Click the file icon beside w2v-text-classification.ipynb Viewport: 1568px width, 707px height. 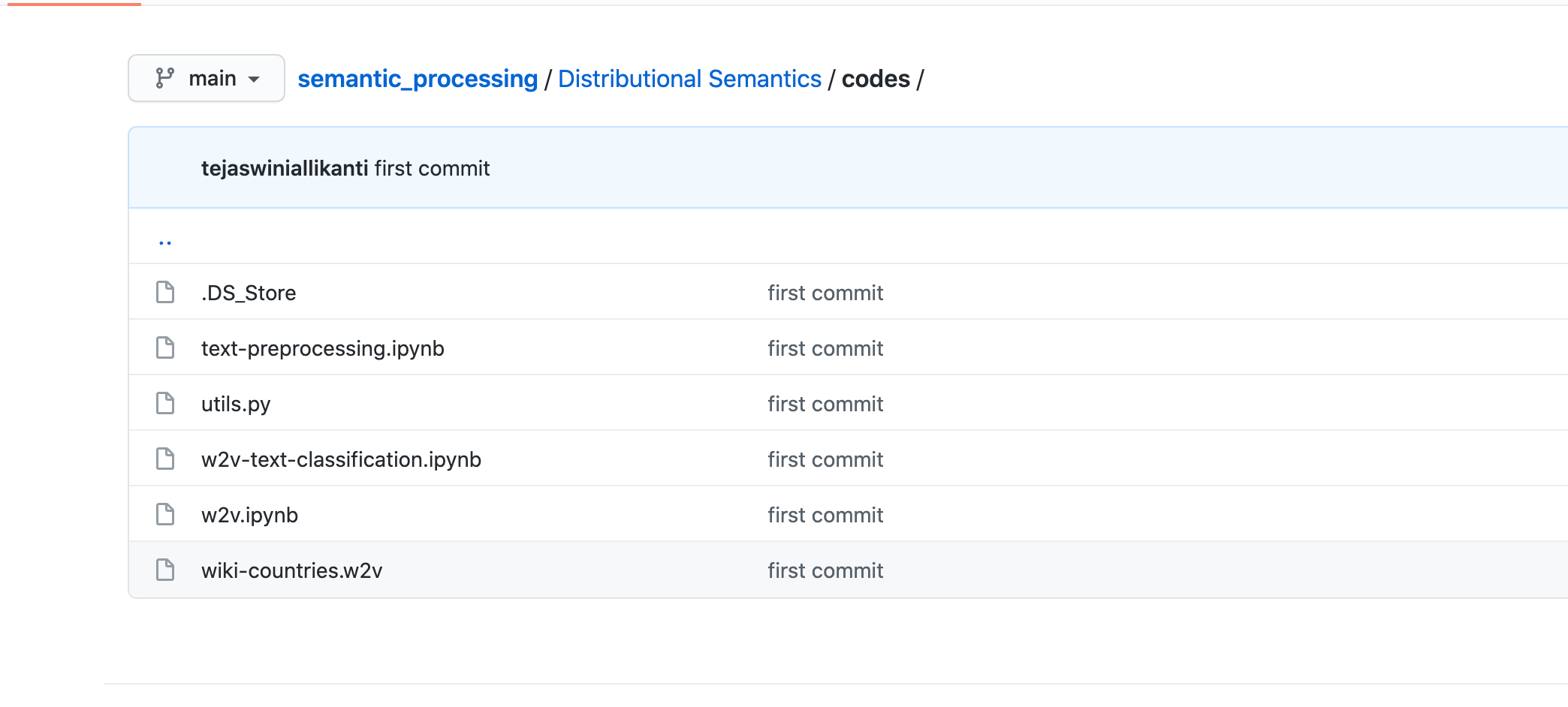click(165, 459)
